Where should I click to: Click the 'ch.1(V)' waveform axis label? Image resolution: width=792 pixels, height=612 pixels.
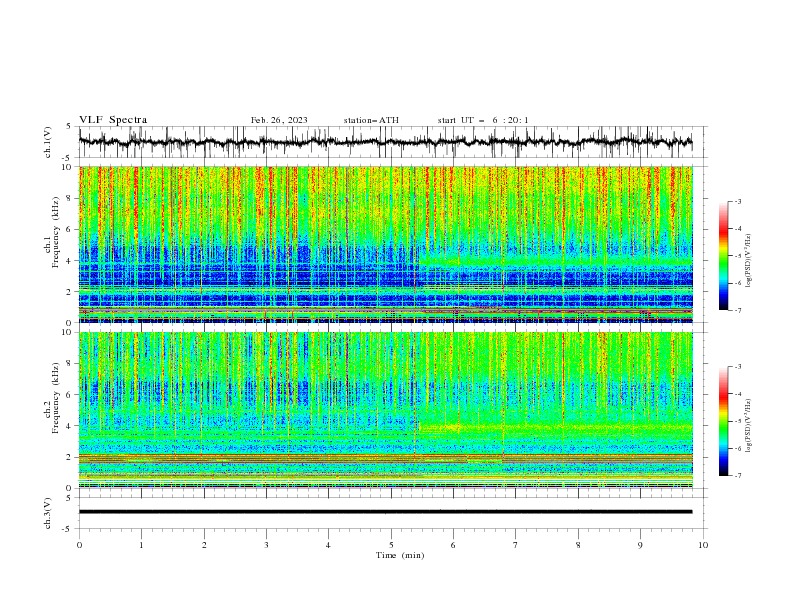pos(48,142)
